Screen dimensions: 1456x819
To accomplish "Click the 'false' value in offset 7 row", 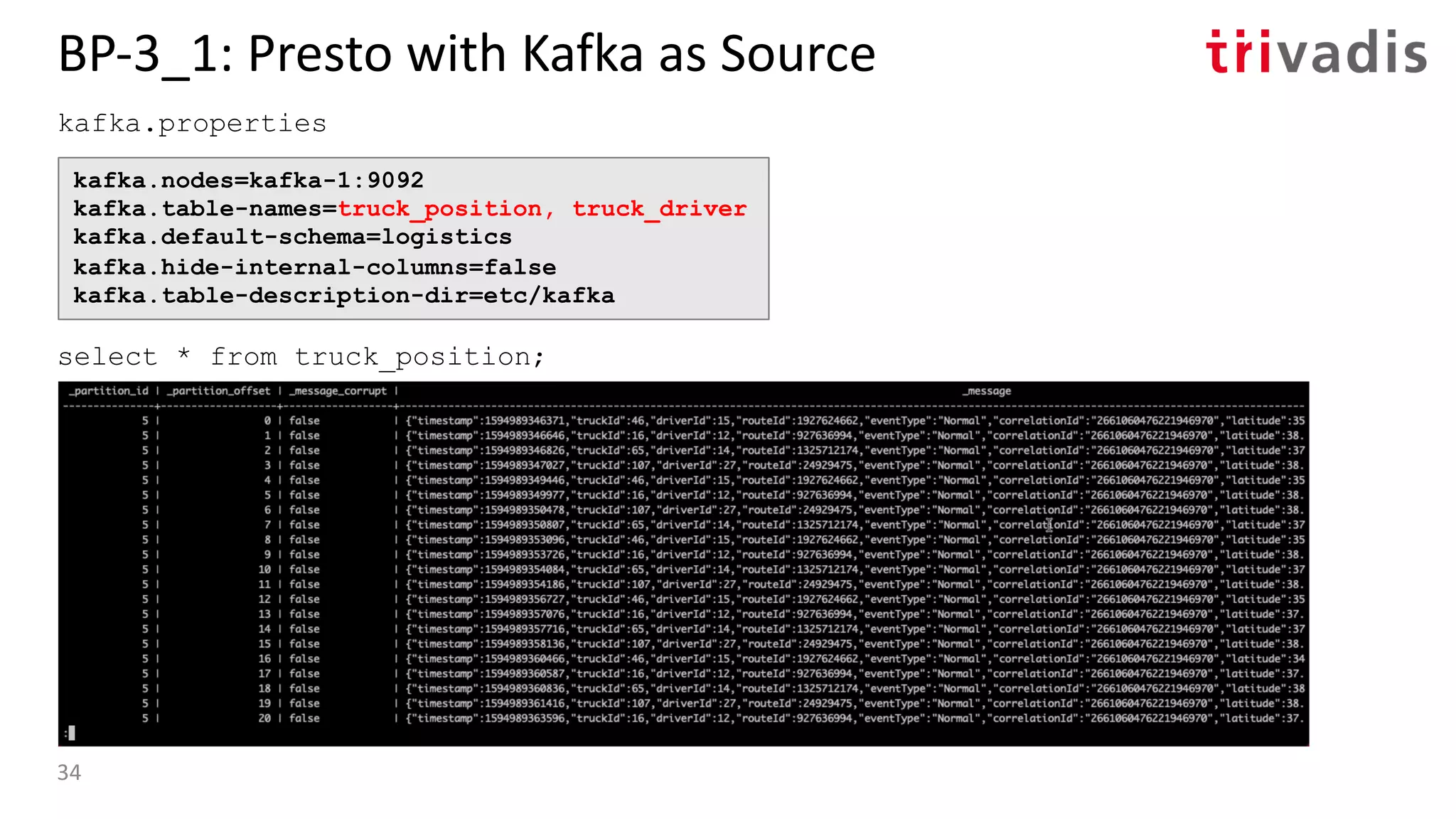I will (x=304, y=525).
